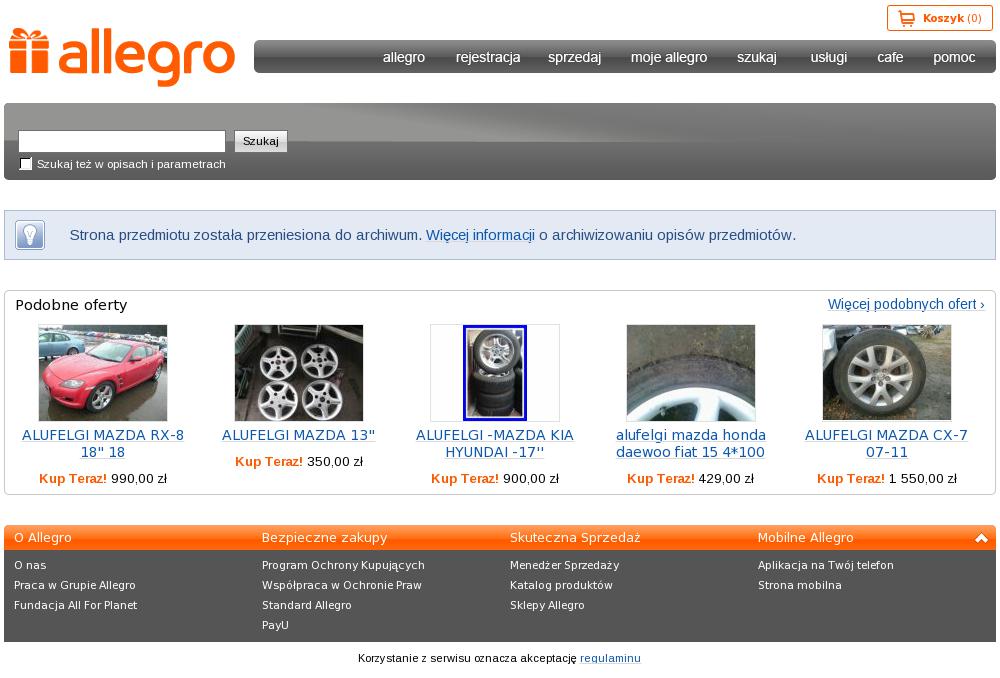The image size is (1000, 678).
Task: Open Strona mobilna footer link
Action: click(x=800, y=585)
